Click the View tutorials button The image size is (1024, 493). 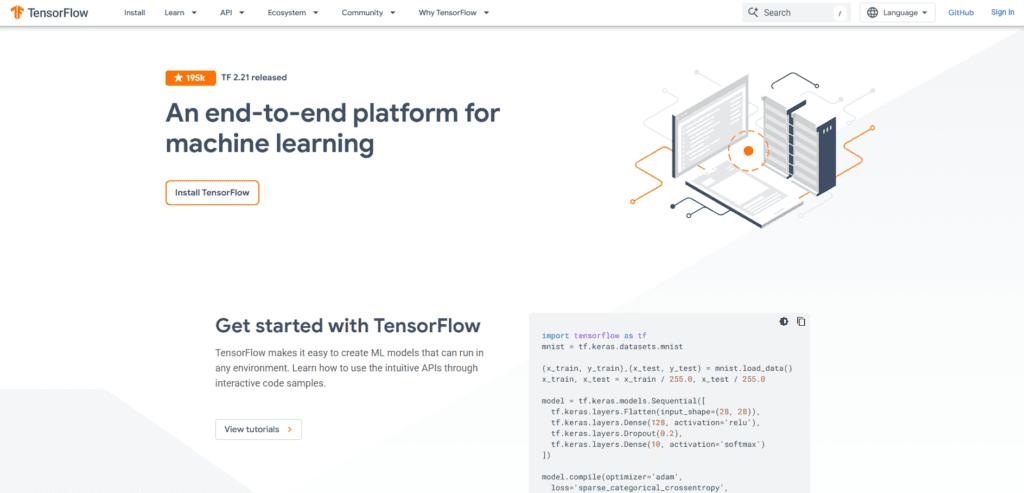pos(259,430)
